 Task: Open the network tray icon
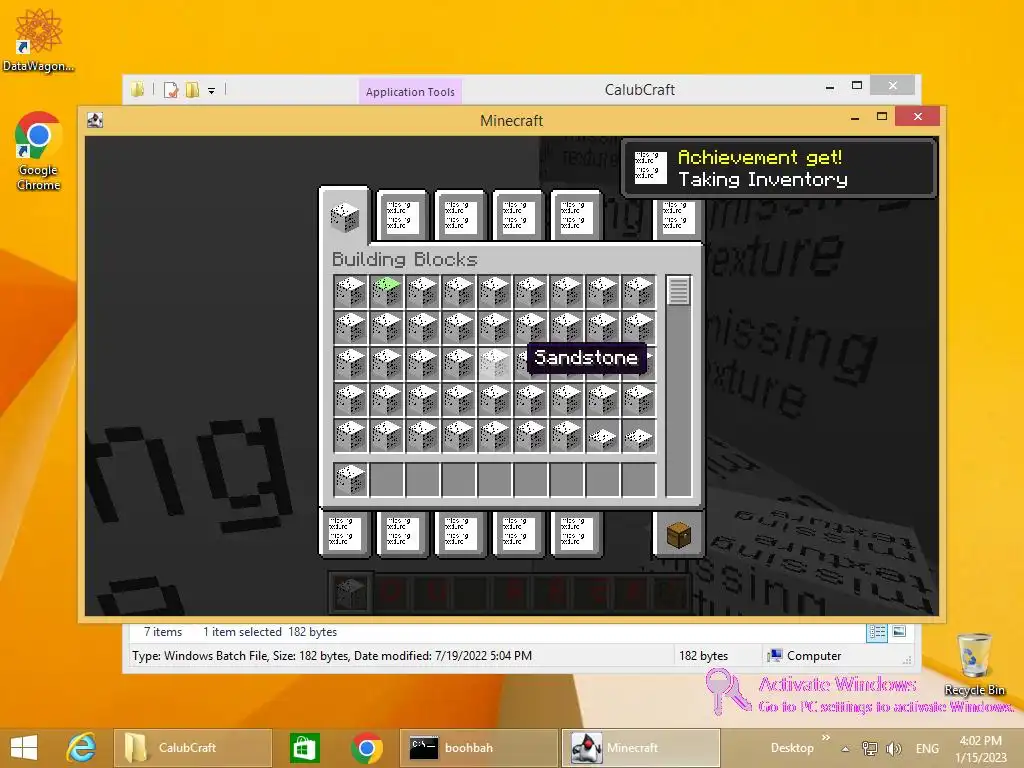pos(869,749)
